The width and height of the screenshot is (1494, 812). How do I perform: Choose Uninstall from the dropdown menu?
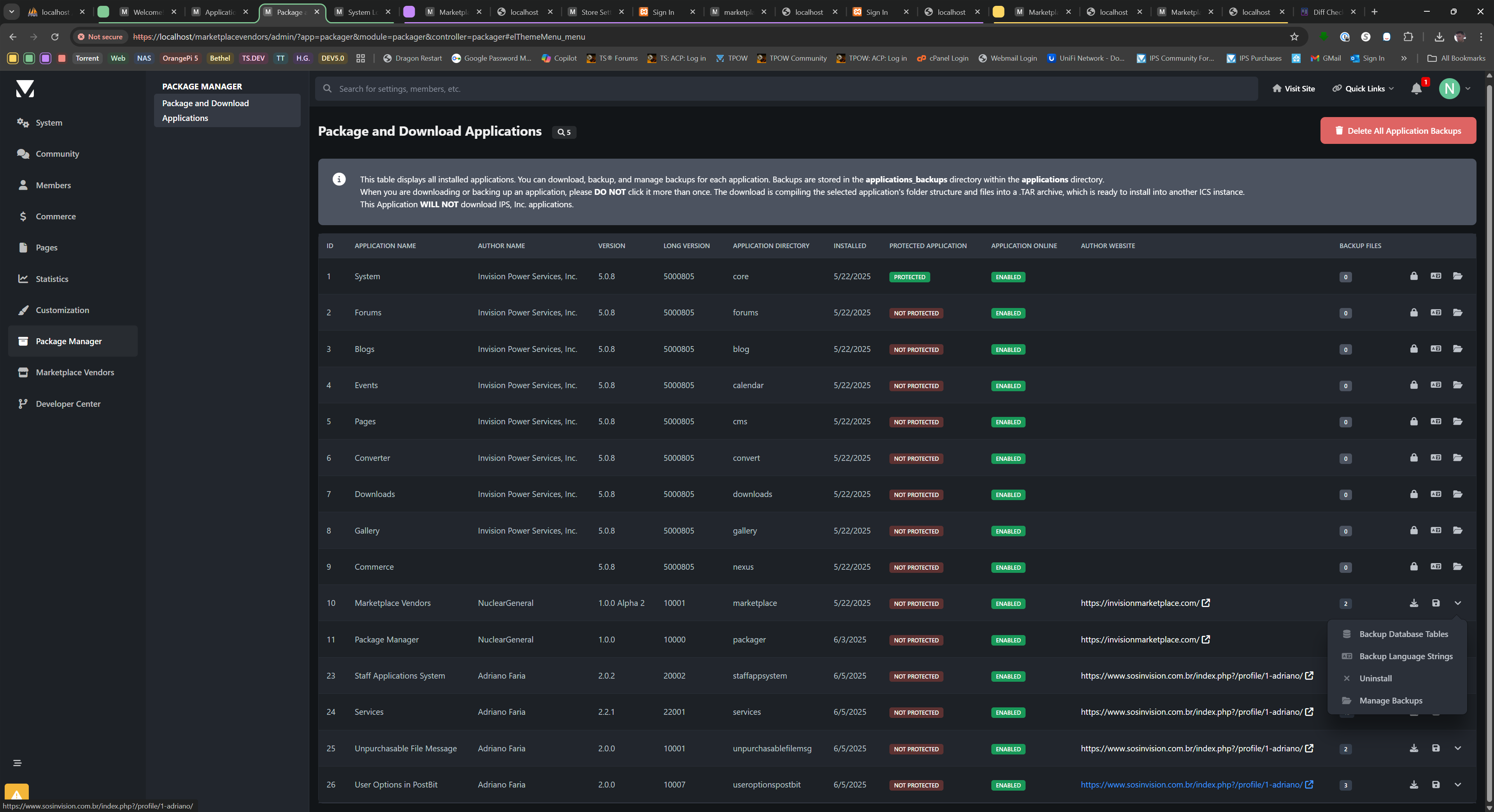tap(1397, 678)
